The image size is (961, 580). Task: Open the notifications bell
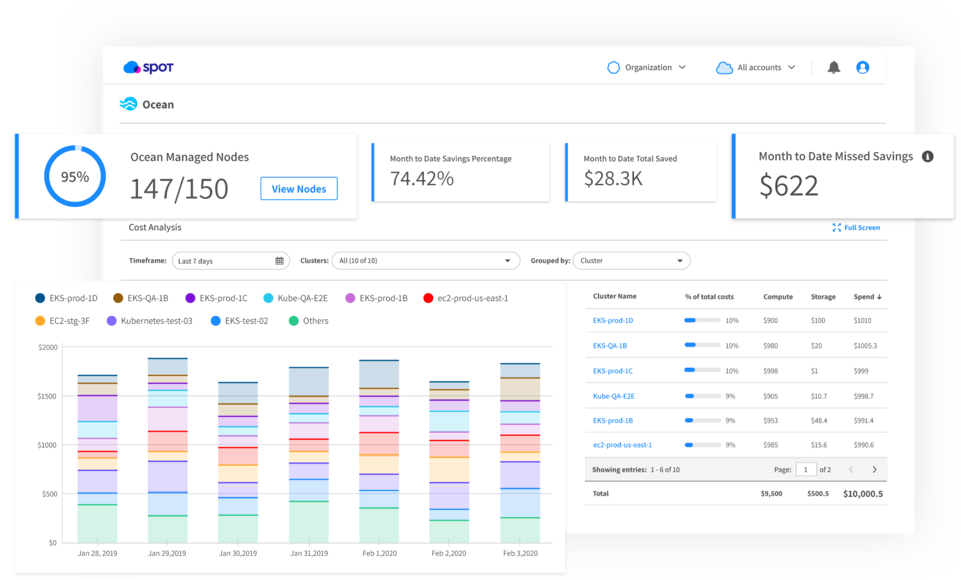tap(834, 68)
